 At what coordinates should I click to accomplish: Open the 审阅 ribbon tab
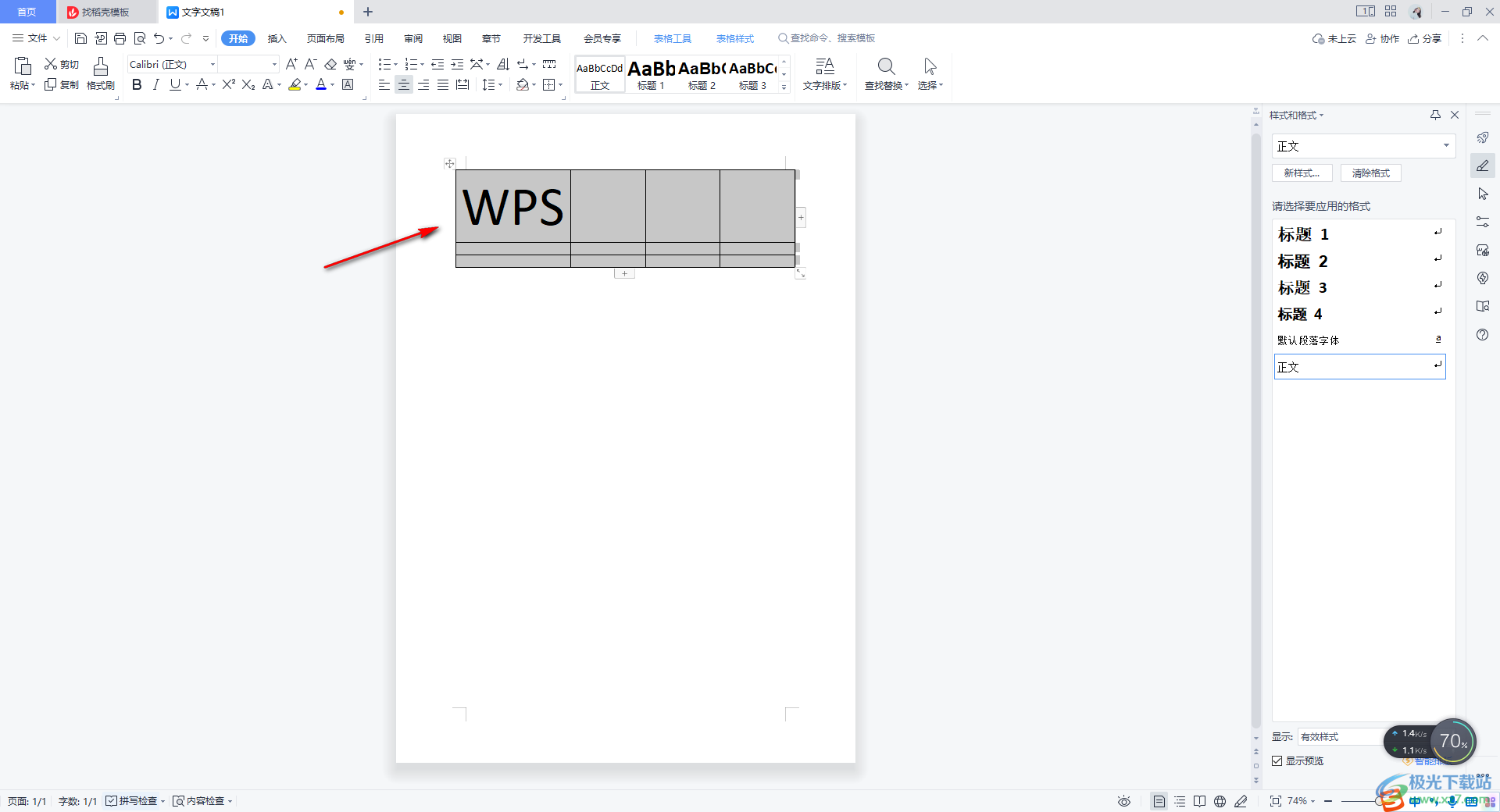click(x=413, y=38)
